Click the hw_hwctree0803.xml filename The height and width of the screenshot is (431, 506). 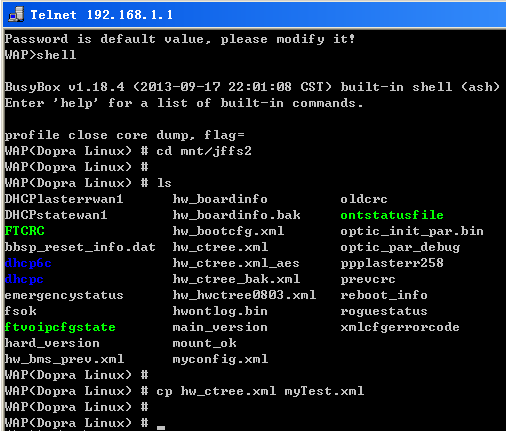[244, 295]
